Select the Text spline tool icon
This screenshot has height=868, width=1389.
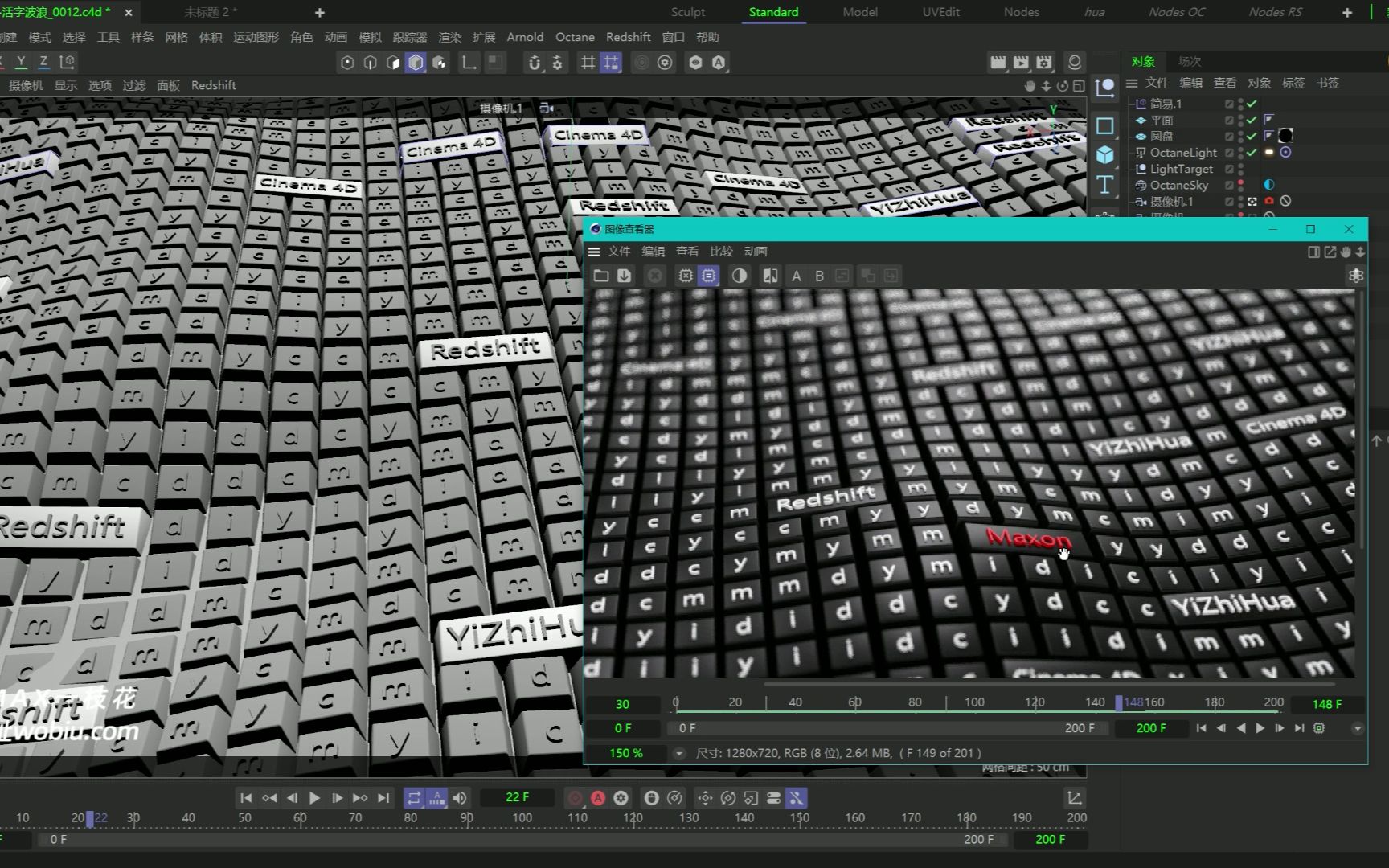[1105, 185]
